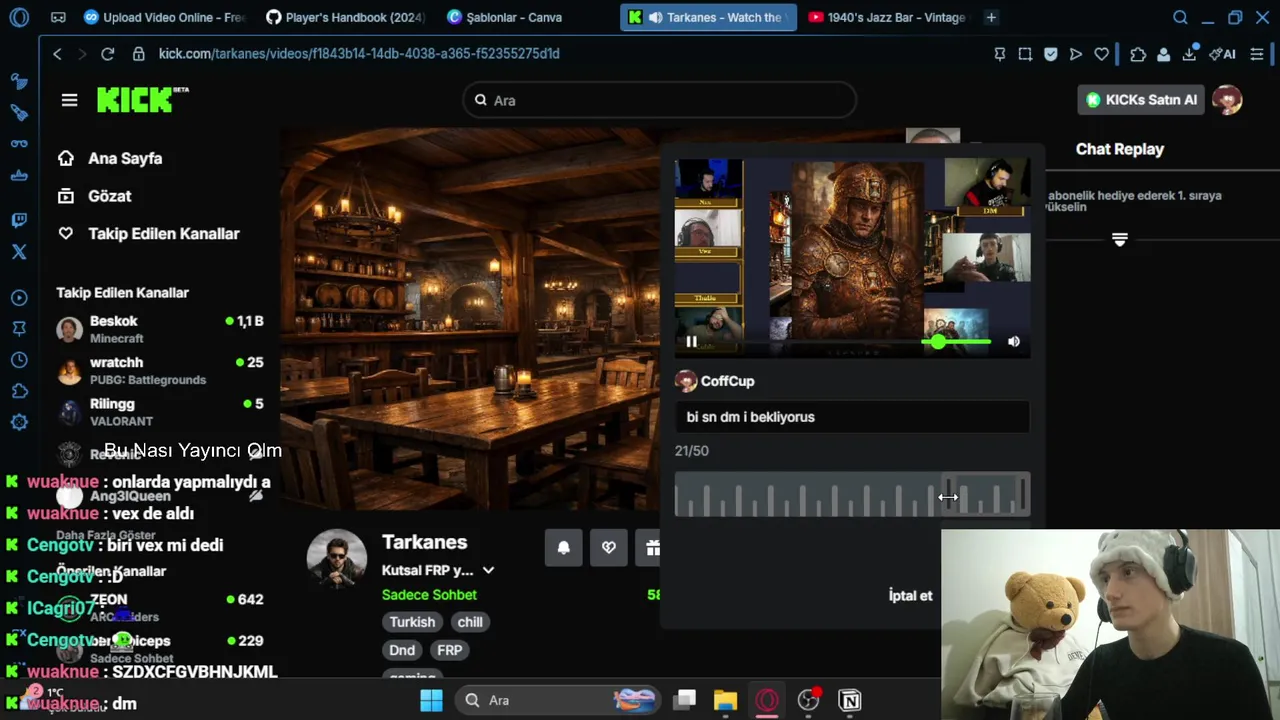Screen dimensions: 1280x720
Task: Open Opera sidebar settings gear
Action: point(19,422)
